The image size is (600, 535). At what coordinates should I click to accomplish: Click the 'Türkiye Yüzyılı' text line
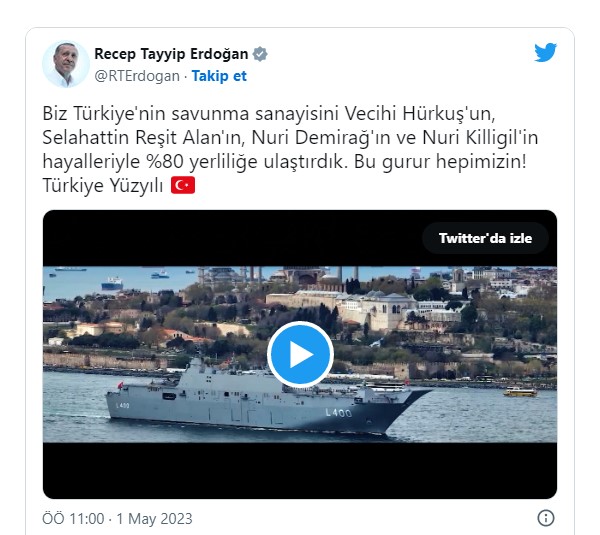pos(103,186)
